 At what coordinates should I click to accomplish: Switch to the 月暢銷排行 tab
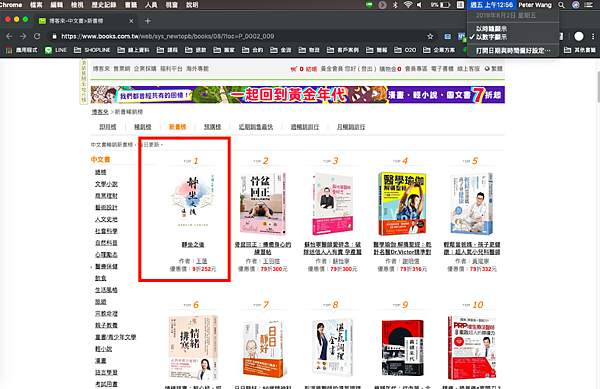click(x=351, y=127)
